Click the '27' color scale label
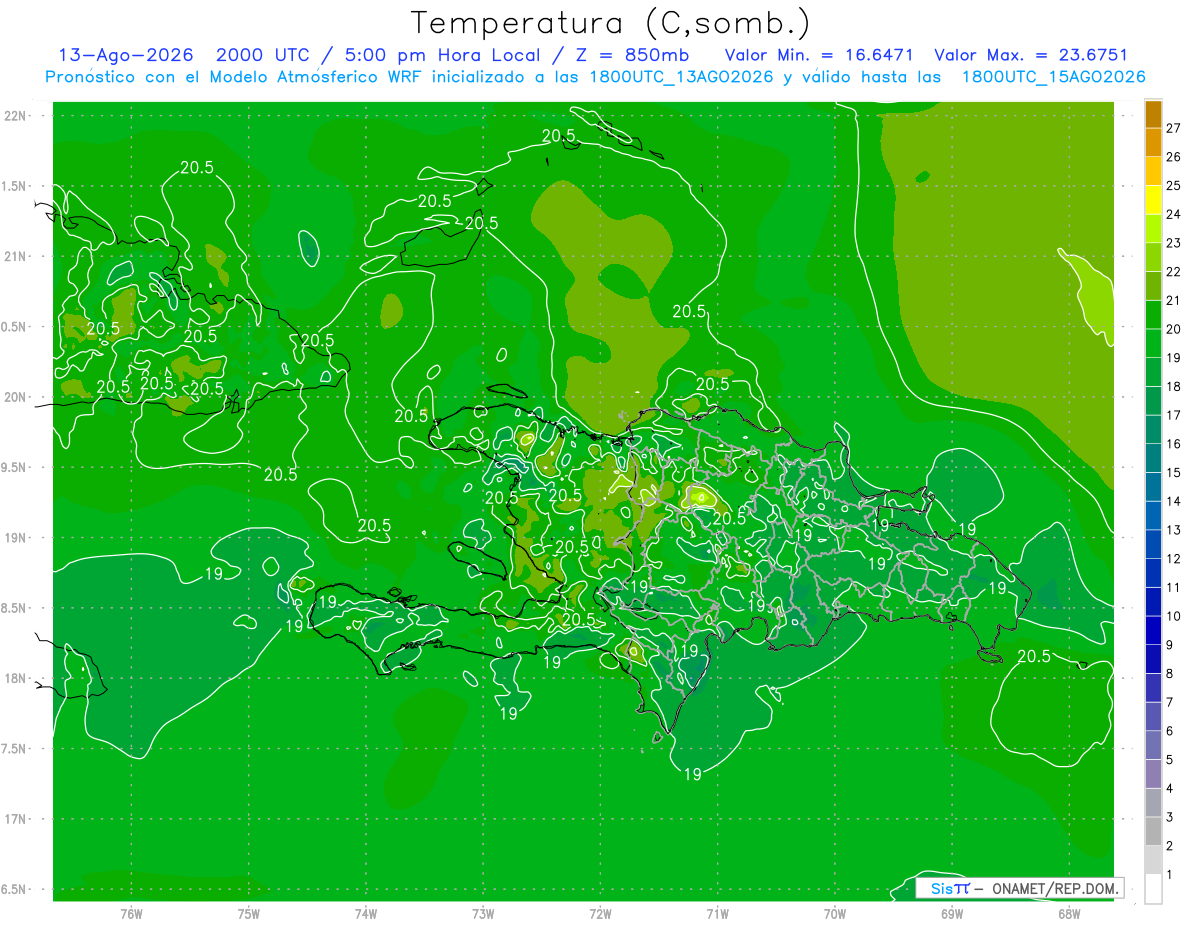Image resolution: width=1200 pixels, height=927 pixels. click(1174, 128)
